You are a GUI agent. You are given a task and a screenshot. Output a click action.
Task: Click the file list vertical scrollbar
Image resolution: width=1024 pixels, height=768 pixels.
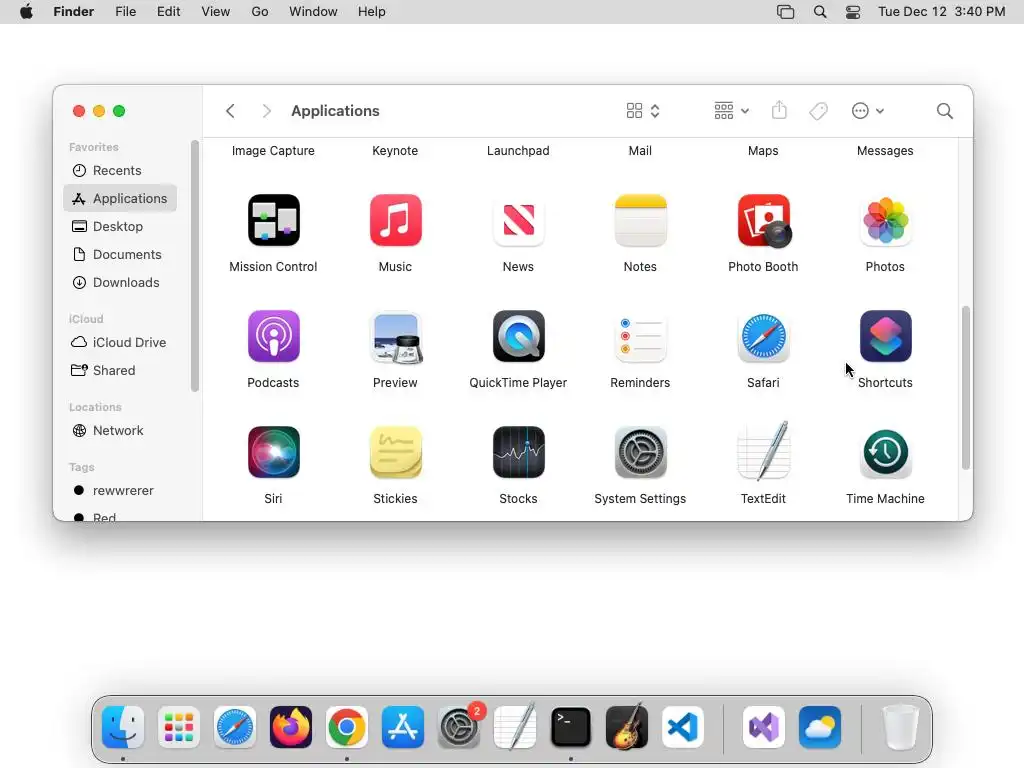966,387
